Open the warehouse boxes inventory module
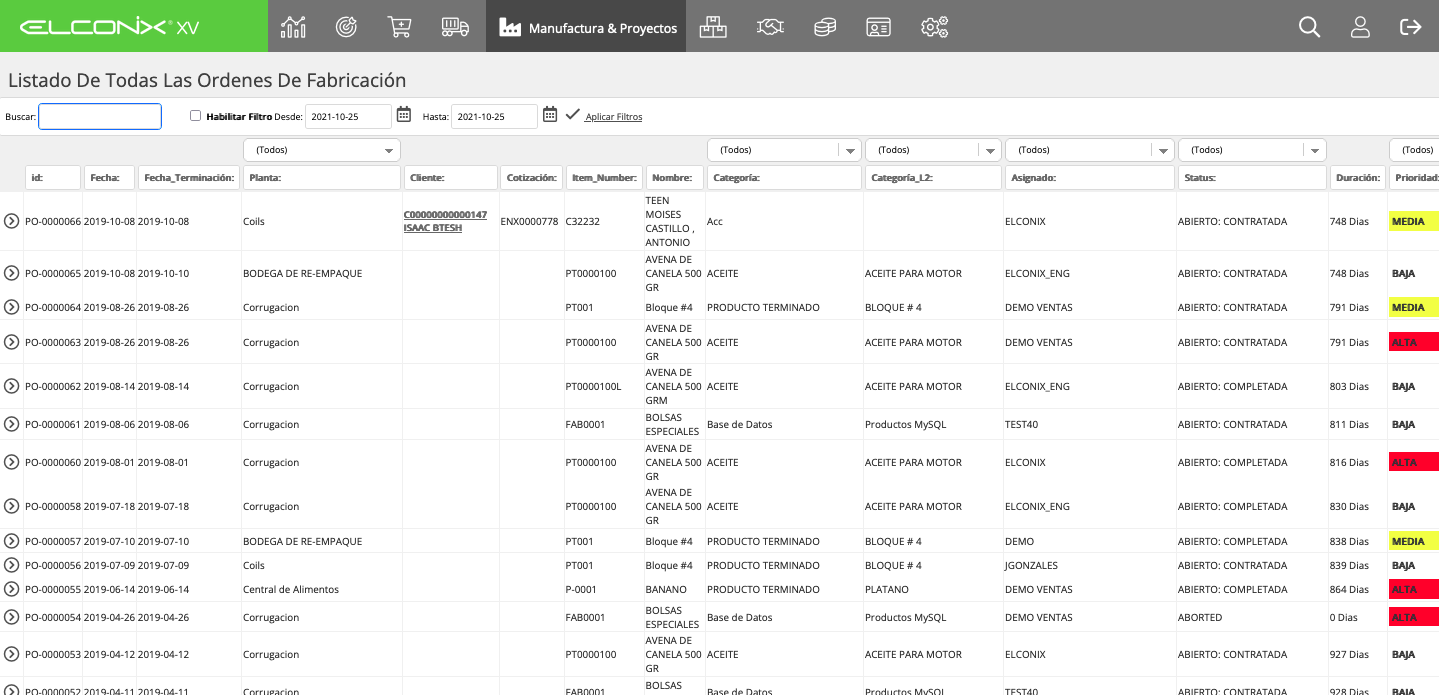Image resolution: width=1439 pixels, height=695 pixels. [x=713, y=27]
